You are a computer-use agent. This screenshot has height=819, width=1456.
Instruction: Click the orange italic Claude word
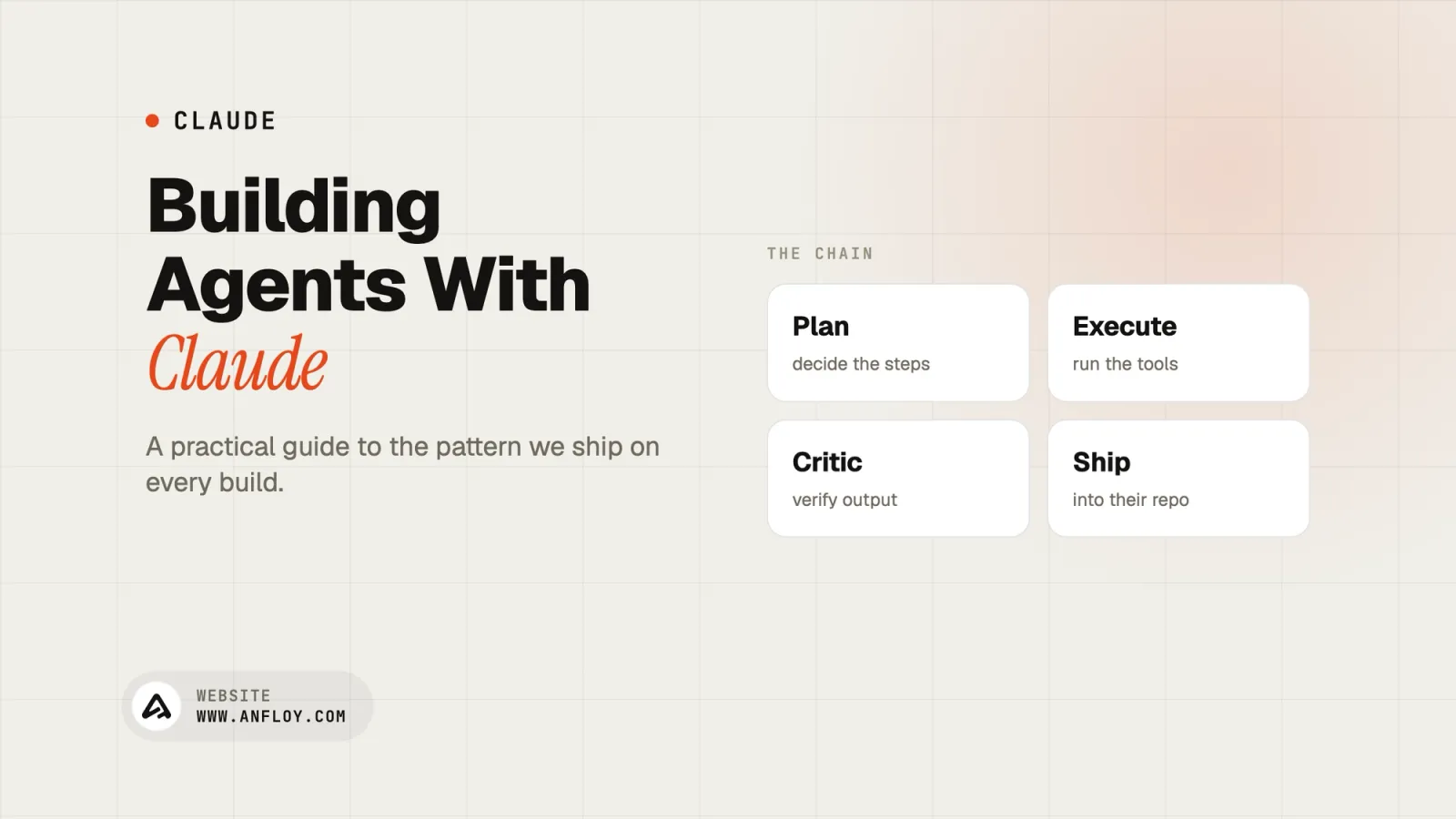point(238,363)
